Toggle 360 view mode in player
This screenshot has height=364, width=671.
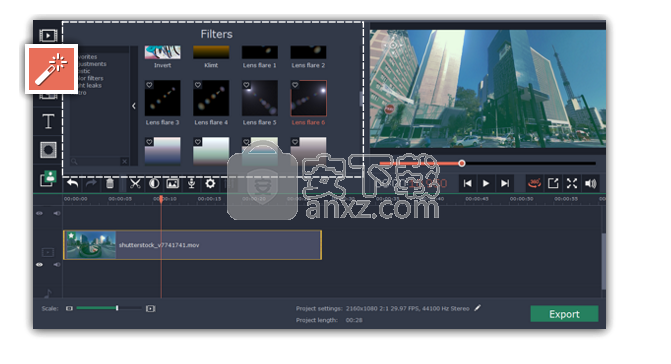tap(534, 183)
